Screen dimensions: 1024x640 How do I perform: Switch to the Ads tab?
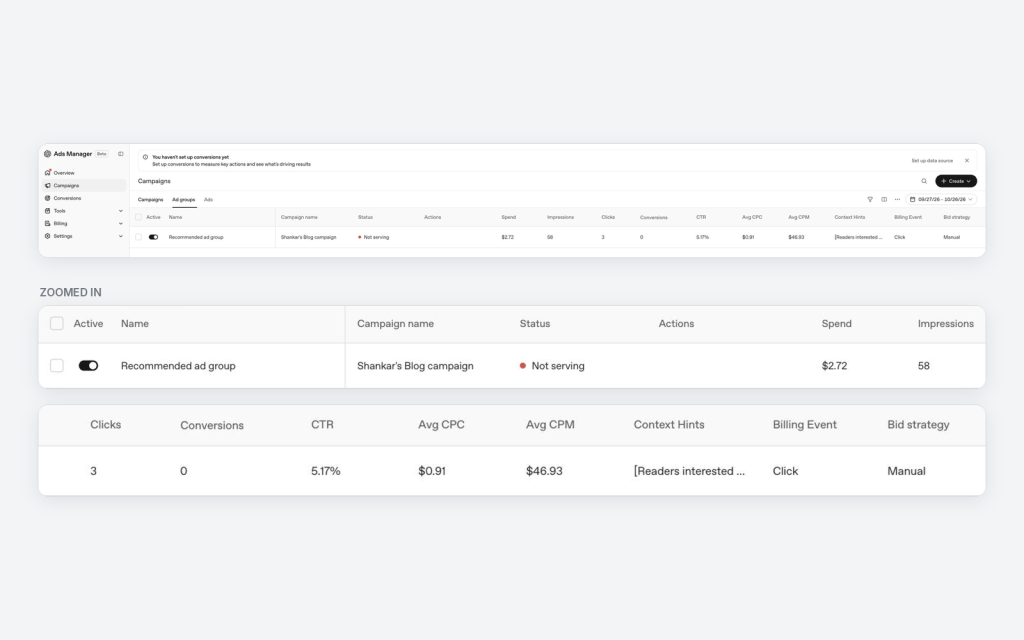pos(208,200)
